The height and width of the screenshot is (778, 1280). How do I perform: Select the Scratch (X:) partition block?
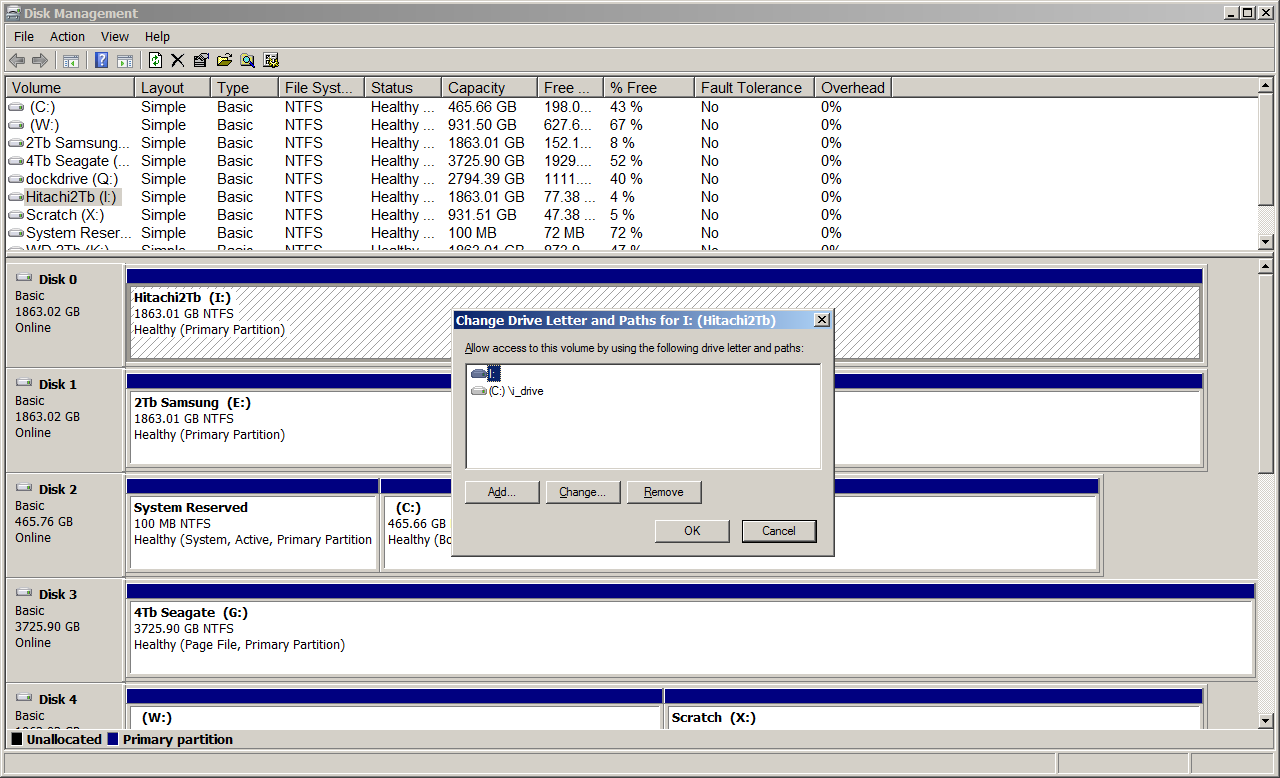coord(934,708)
